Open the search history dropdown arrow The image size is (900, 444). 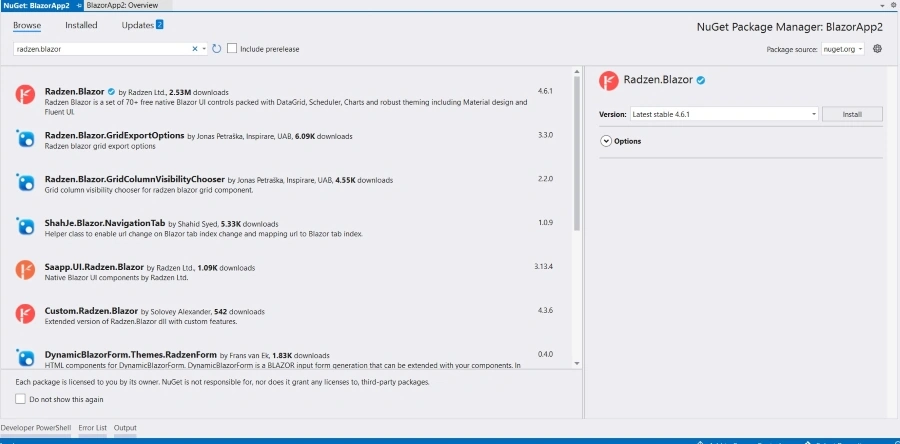tap(204, 49)
